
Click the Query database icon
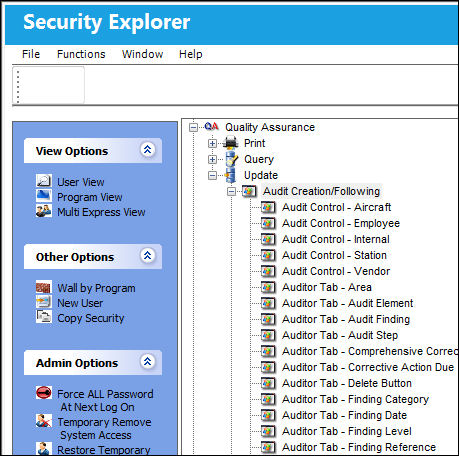pyautogui.click(x=231, y=159)
